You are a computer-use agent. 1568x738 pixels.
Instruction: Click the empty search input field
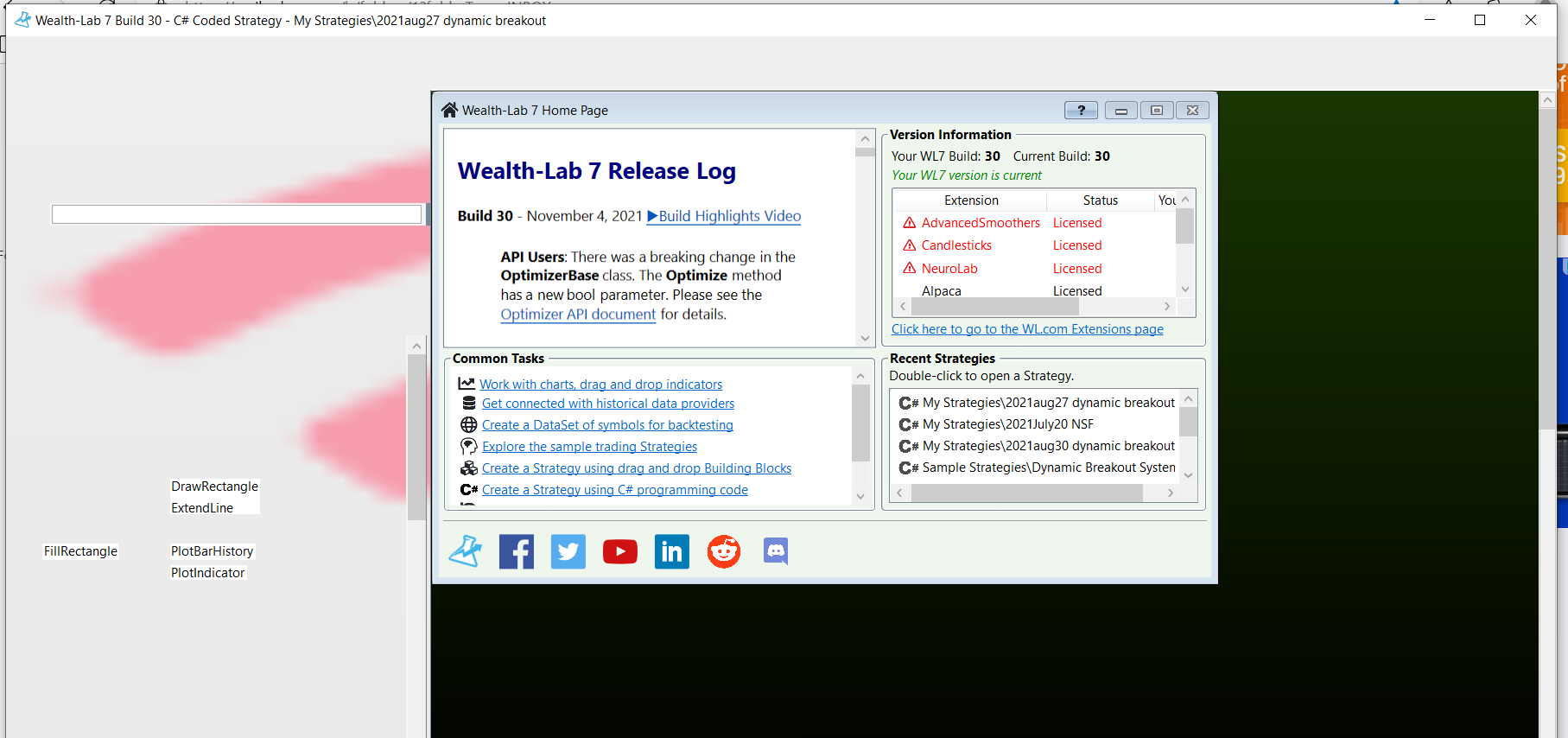[x=237, y=213]
